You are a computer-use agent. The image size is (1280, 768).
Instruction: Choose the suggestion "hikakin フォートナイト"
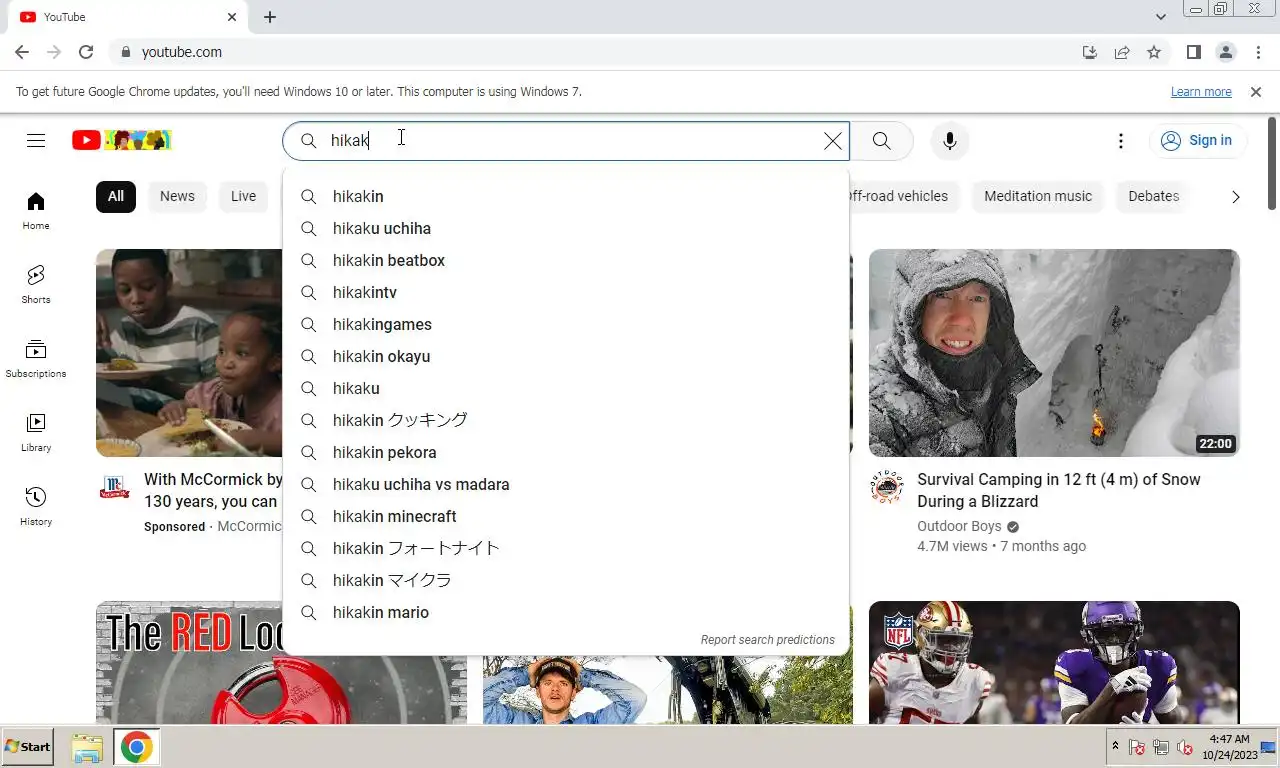[x=566, y=548]
